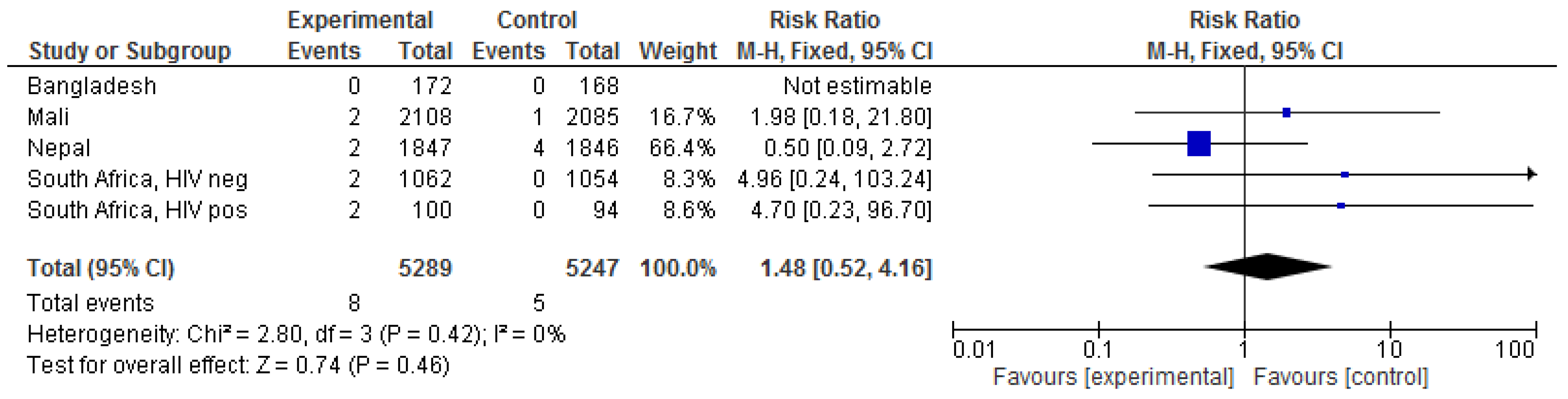Click the Weight column header
Image resolution: width=1568 pixels, height=399 pixels.
[x=677, y=50]
